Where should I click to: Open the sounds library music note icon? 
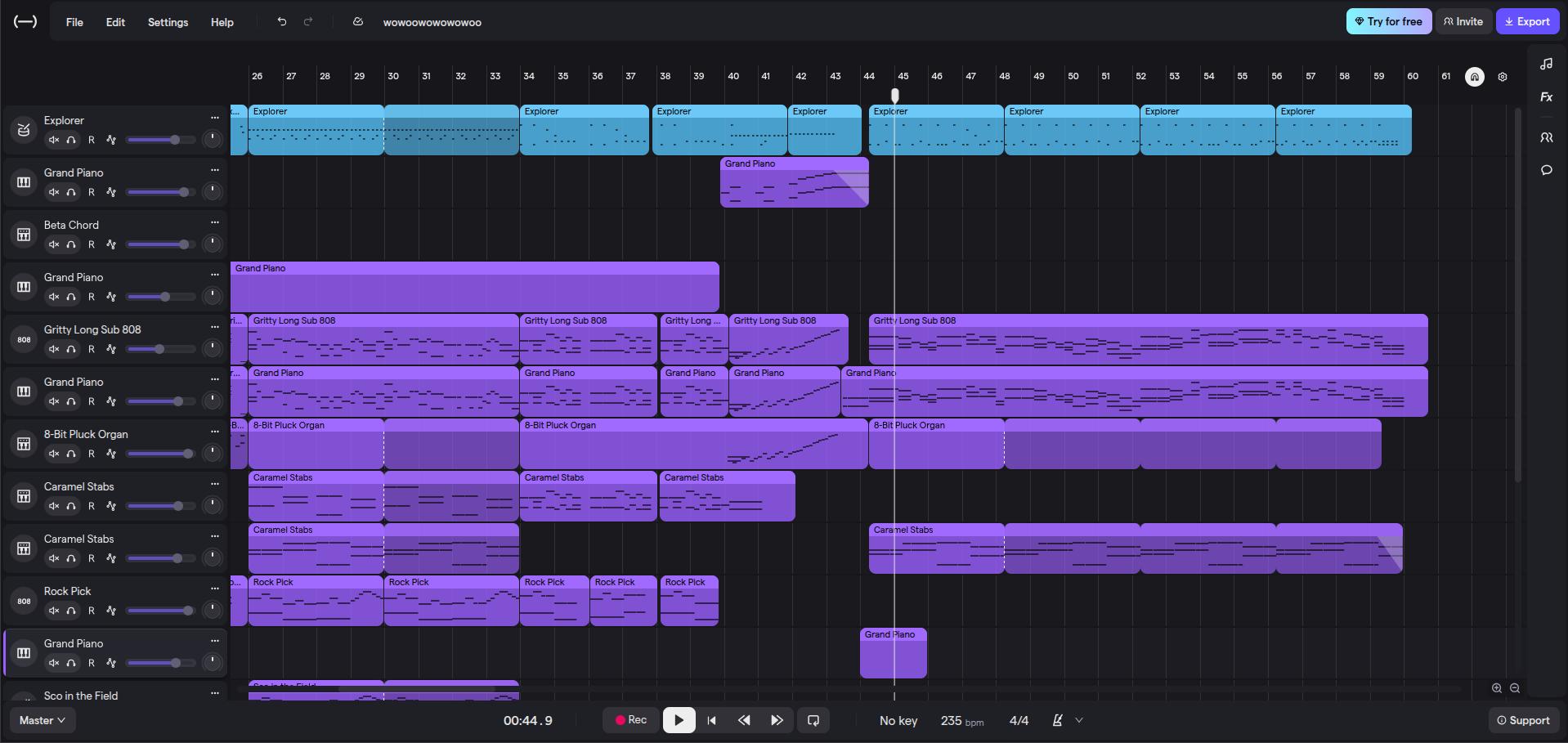pyautogui.click(x=1546, y=64)
